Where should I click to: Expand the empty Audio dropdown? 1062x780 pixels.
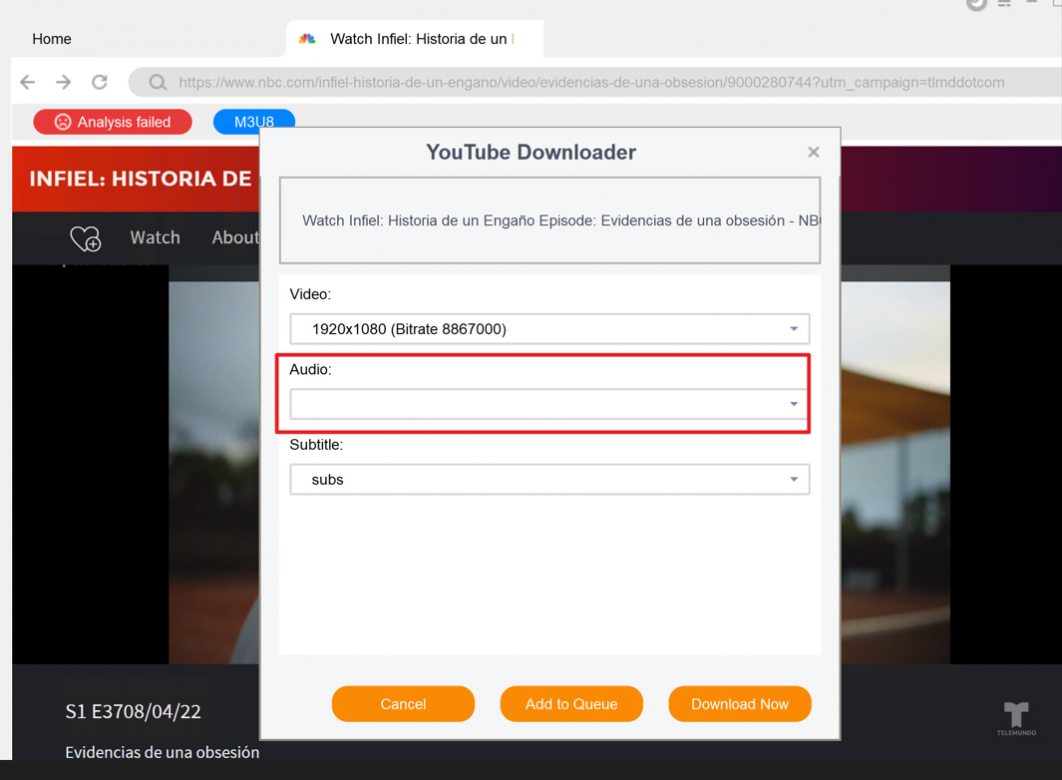click(x=549, y=404)
